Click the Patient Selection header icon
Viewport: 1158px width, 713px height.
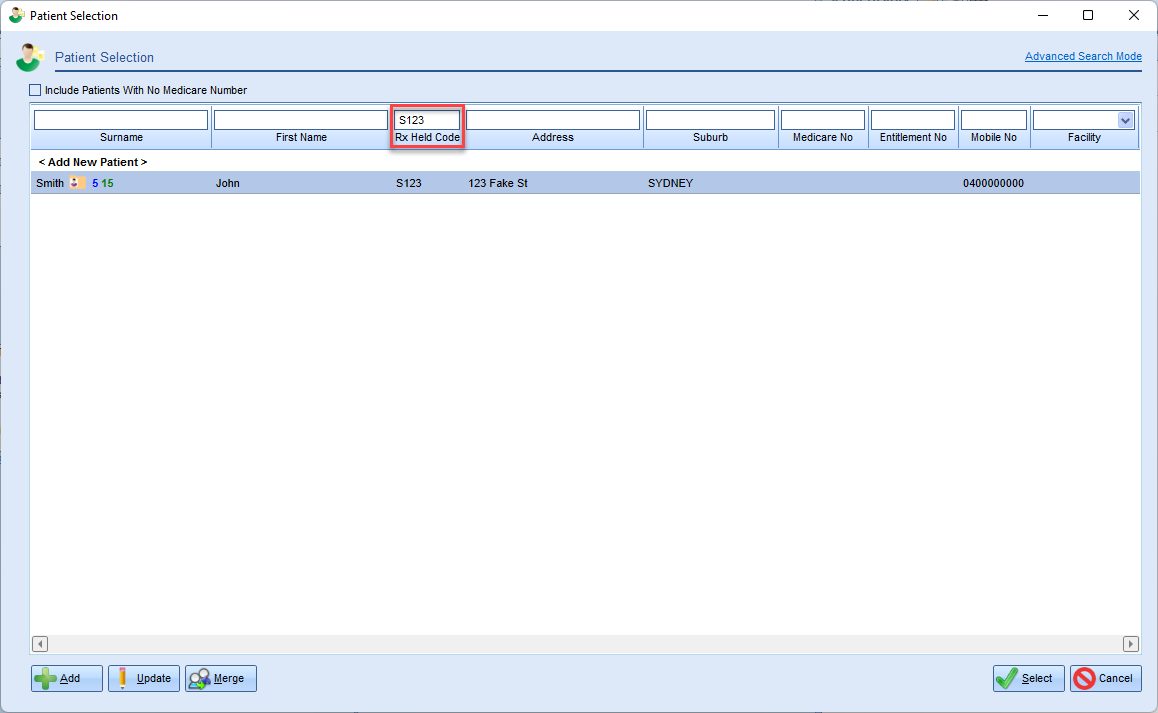pyautogui.click(x=29, y=58)
